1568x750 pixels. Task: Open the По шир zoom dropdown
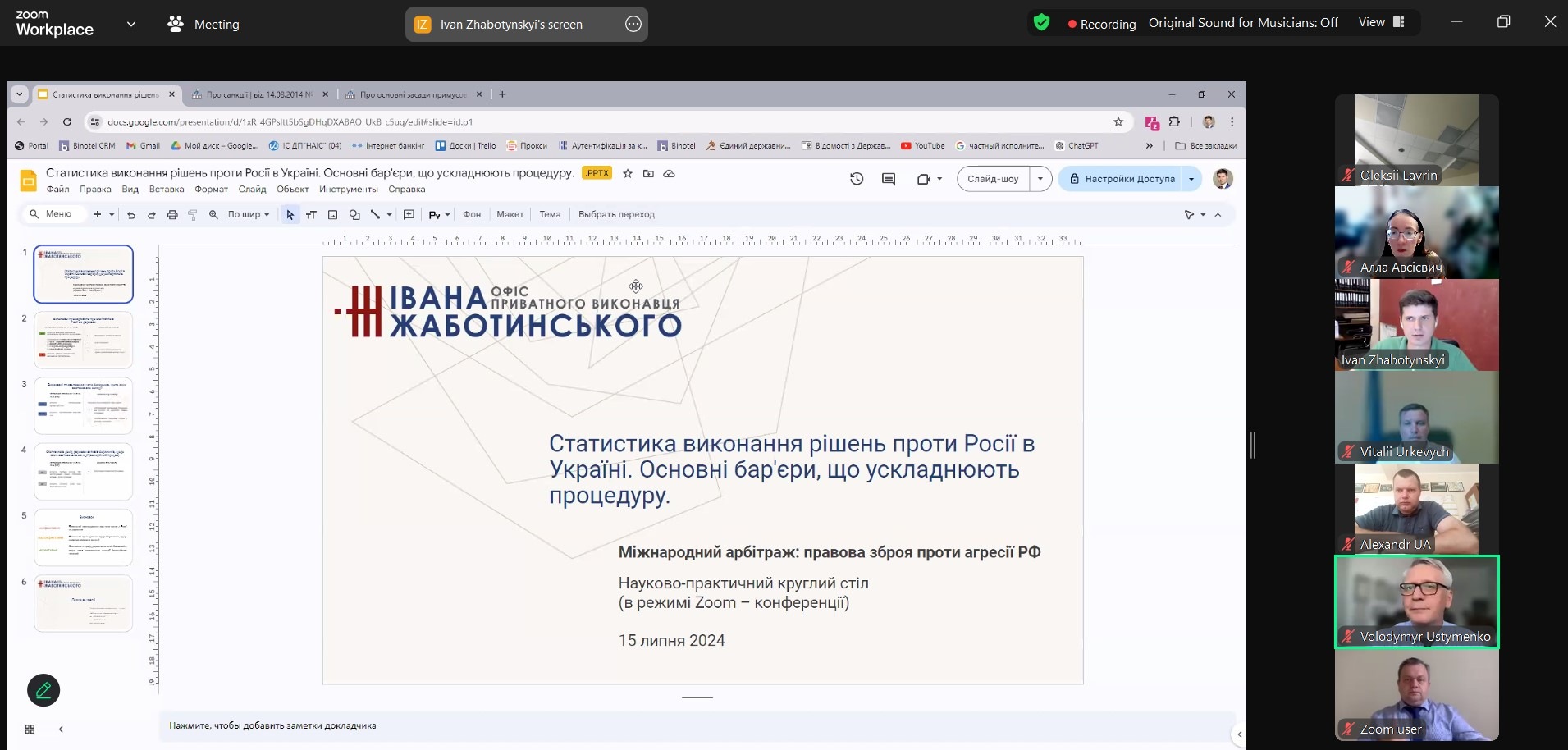pos(248,215)
